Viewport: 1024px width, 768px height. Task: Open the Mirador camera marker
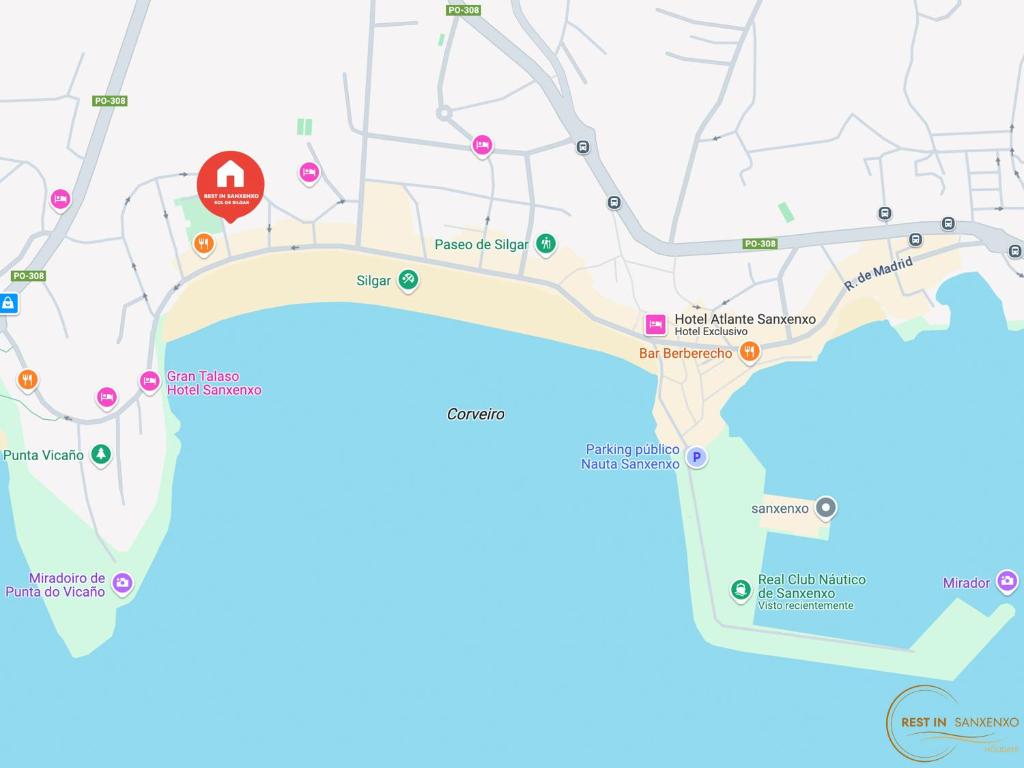pos(1007,581)
